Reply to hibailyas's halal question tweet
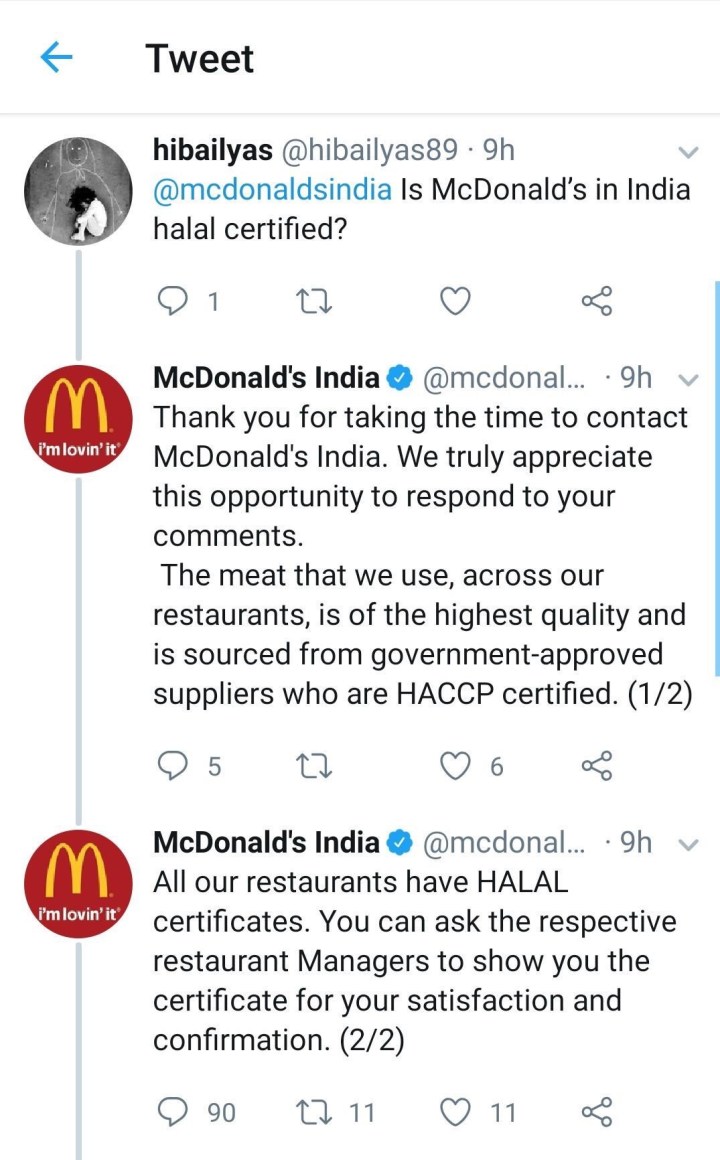 [x=175, y=301]
